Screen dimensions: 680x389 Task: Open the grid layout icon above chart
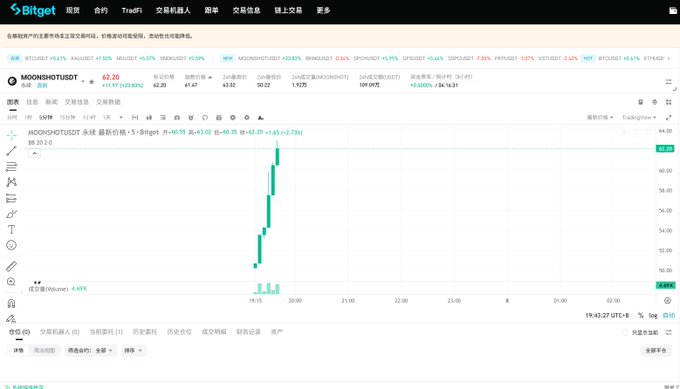[668, 102]
